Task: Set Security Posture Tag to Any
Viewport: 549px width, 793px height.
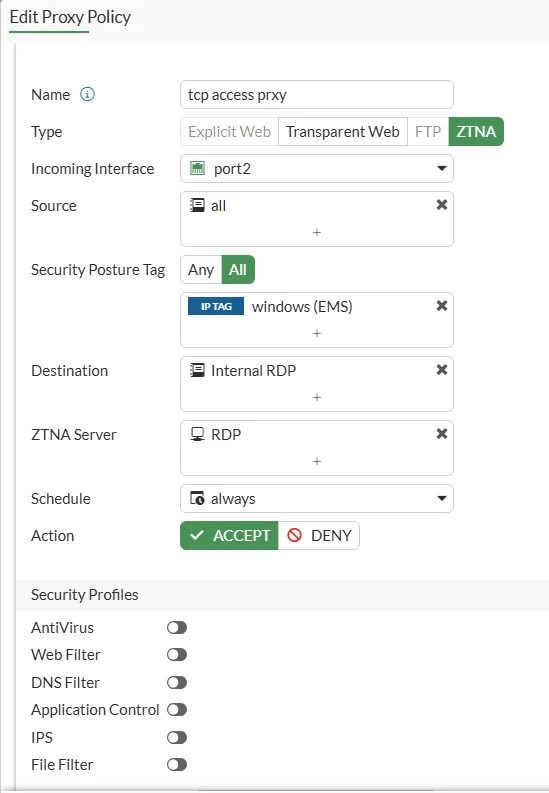Action: click(201, 270)
